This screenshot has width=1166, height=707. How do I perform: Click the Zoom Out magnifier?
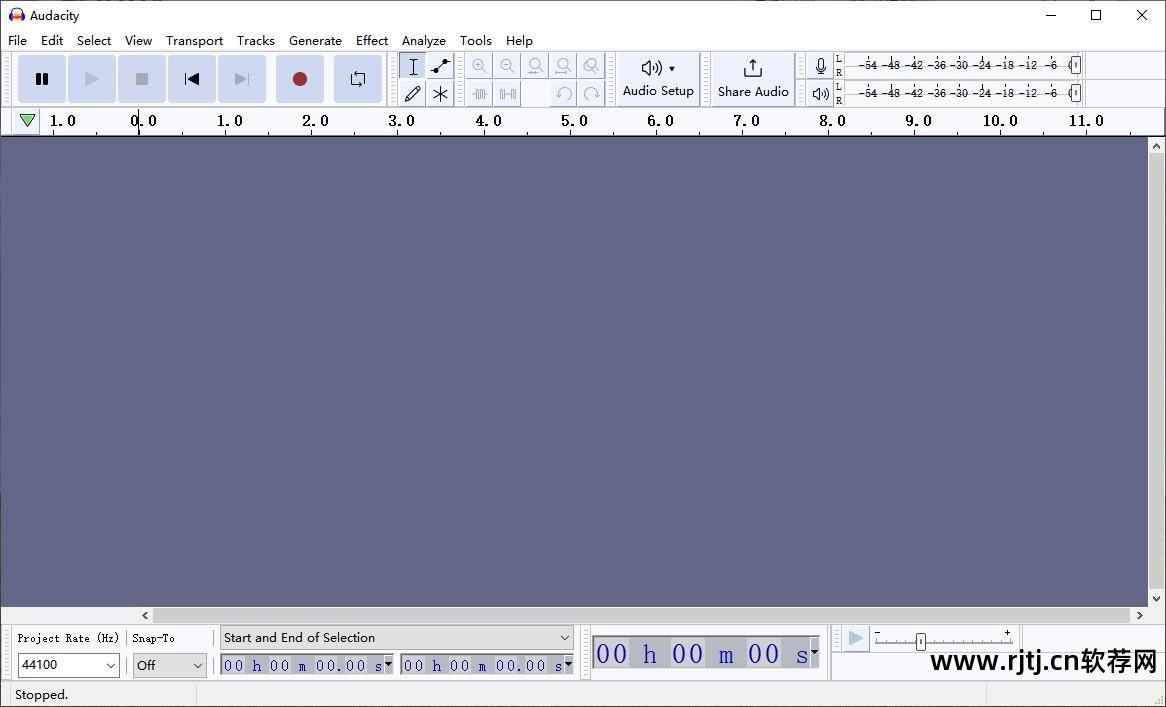(507, 66)
